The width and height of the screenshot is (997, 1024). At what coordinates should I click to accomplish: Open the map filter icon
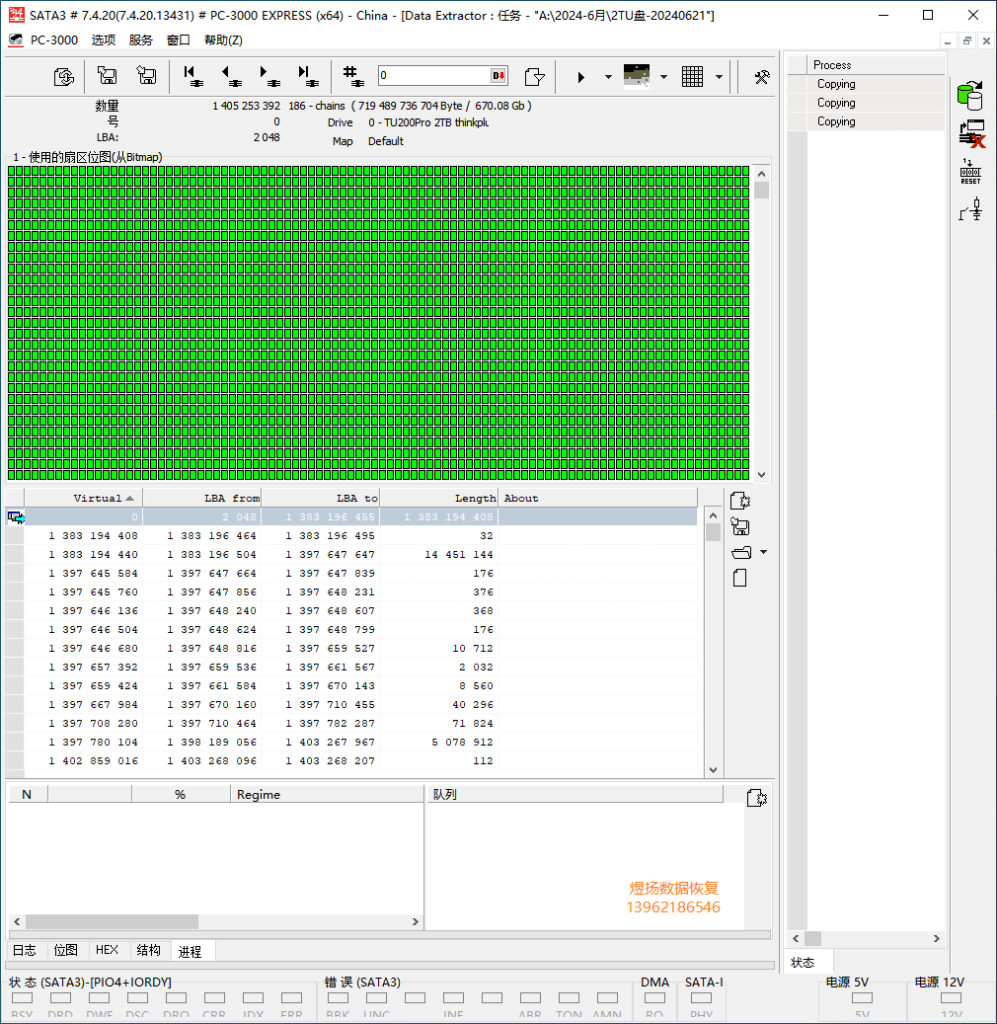[534, 76]
